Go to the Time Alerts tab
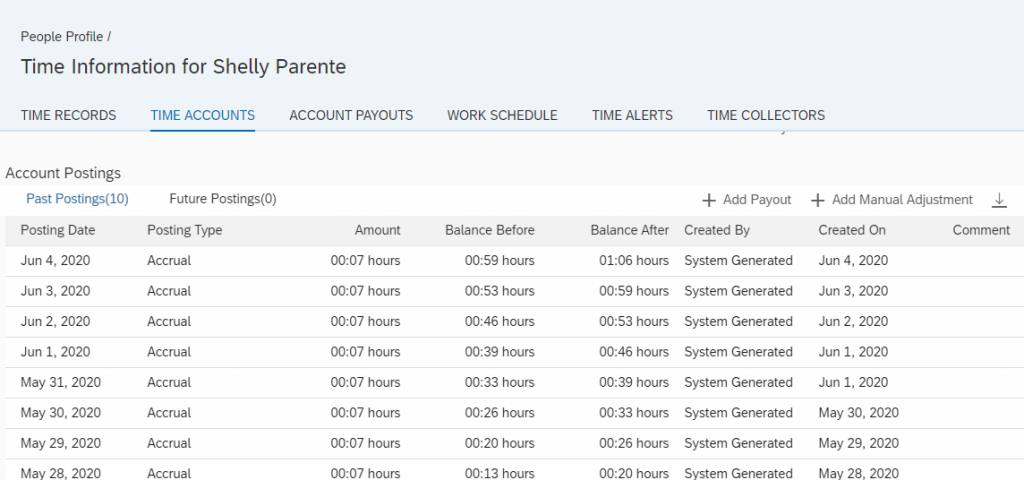 point(632,116)
